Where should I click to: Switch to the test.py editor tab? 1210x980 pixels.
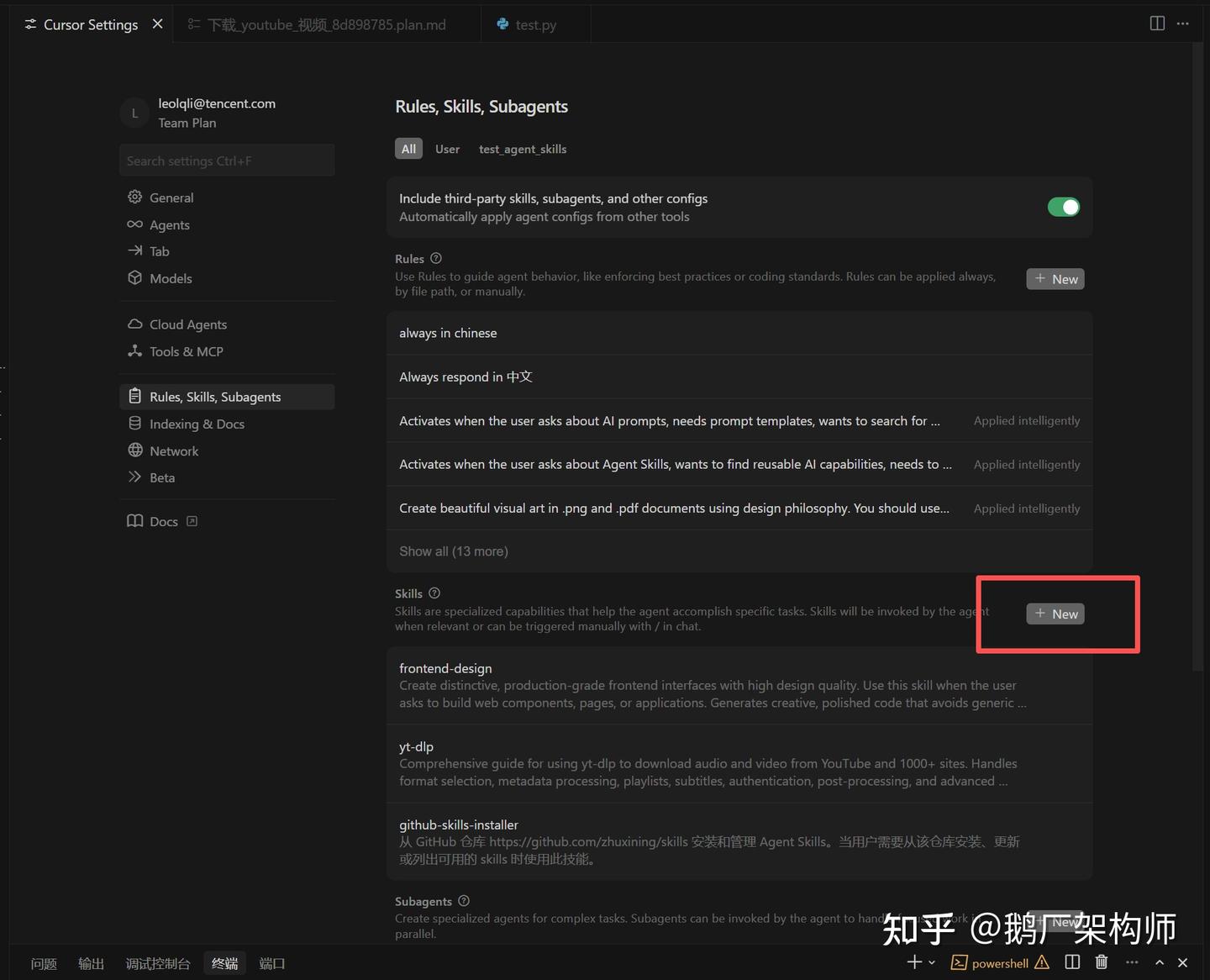click(x=536, y=24)
